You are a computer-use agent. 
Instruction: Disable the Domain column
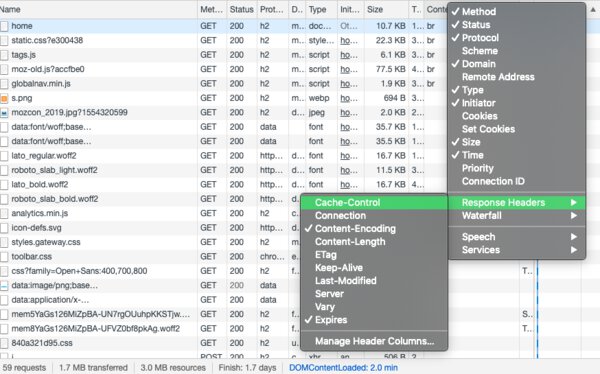click(x=517, y=64)
